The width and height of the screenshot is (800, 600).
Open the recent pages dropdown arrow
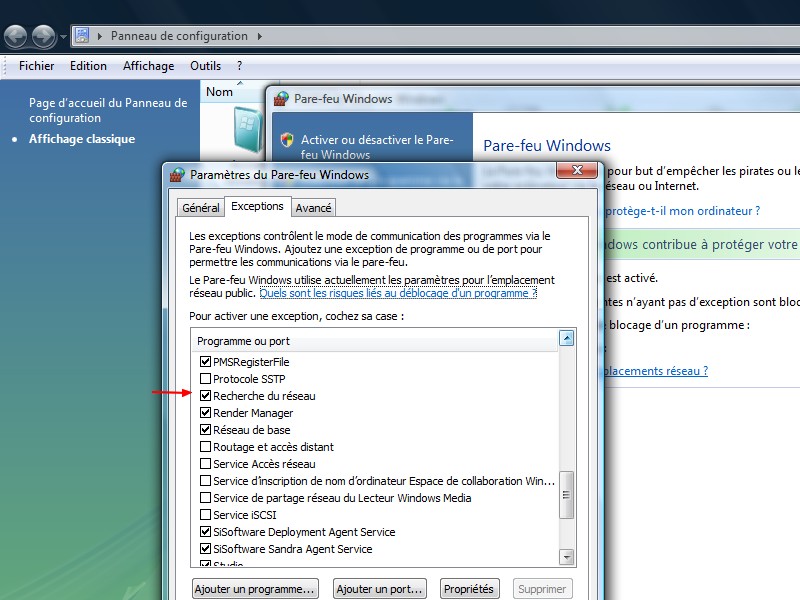point(63,37)
